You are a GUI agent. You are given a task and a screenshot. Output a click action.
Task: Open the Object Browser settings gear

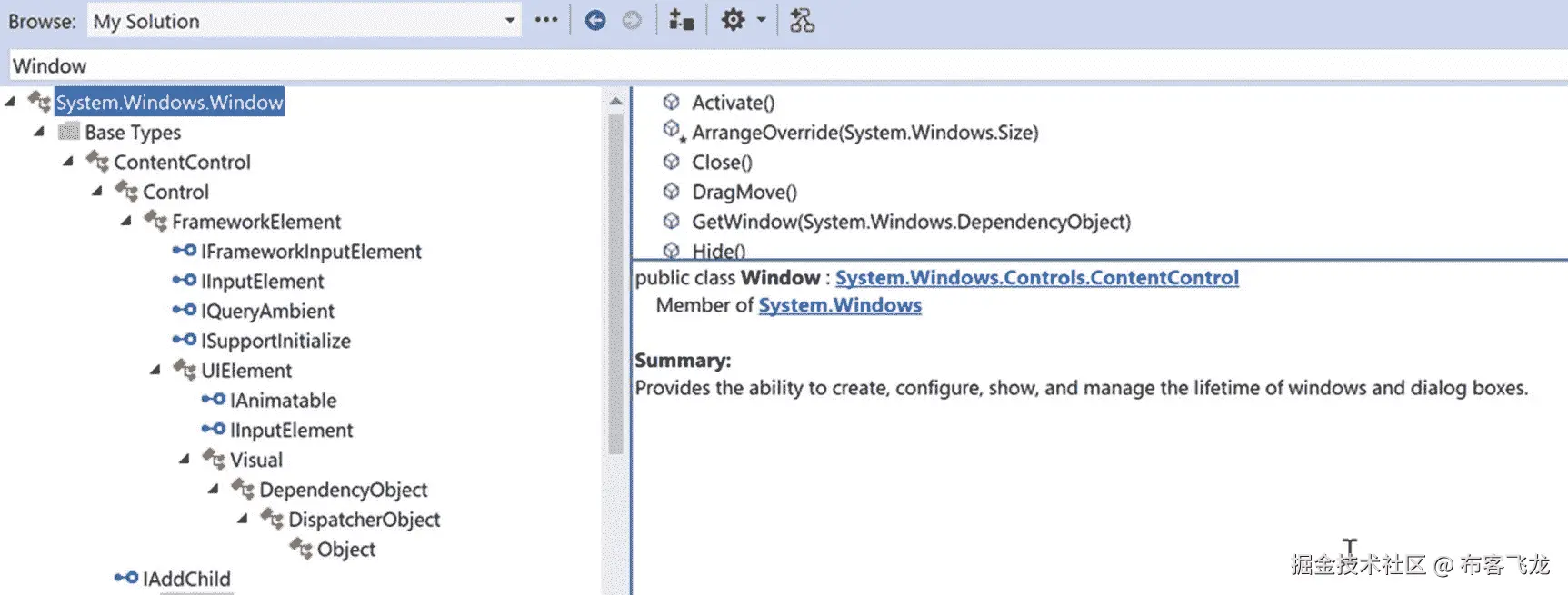coord(733,20)
